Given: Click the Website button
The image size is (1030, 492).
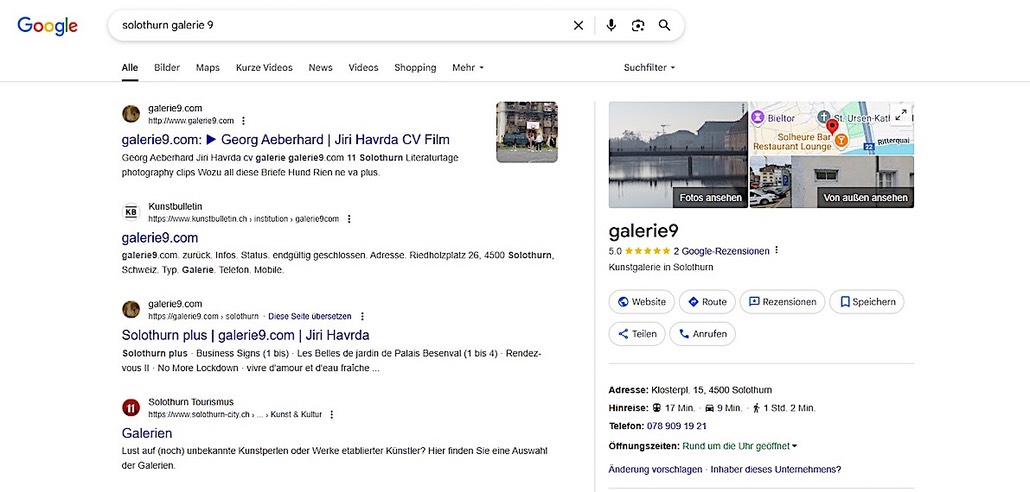Looking at the screenshot, I should click(641, 302).
